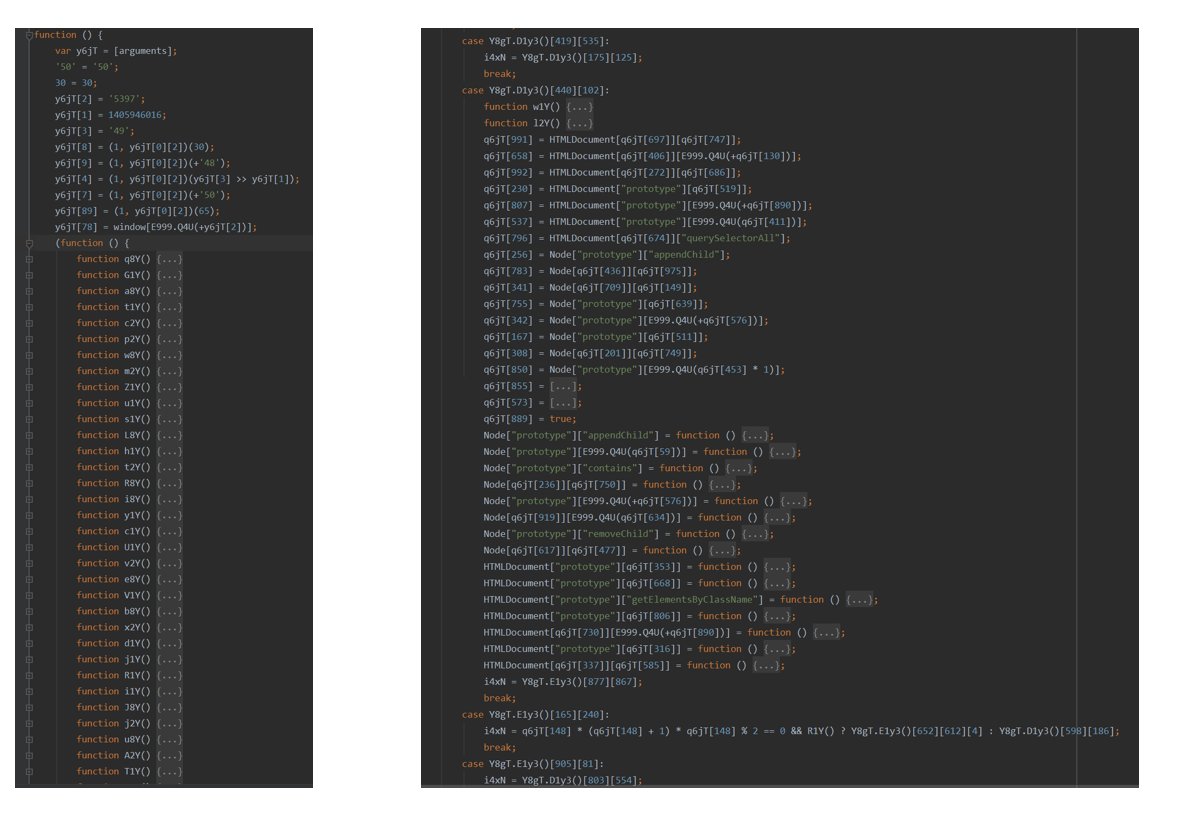The height and width of the screenshot is (814, 1196).
Task: Open folded {...} body of function j1Y
Action: (169, 660)
